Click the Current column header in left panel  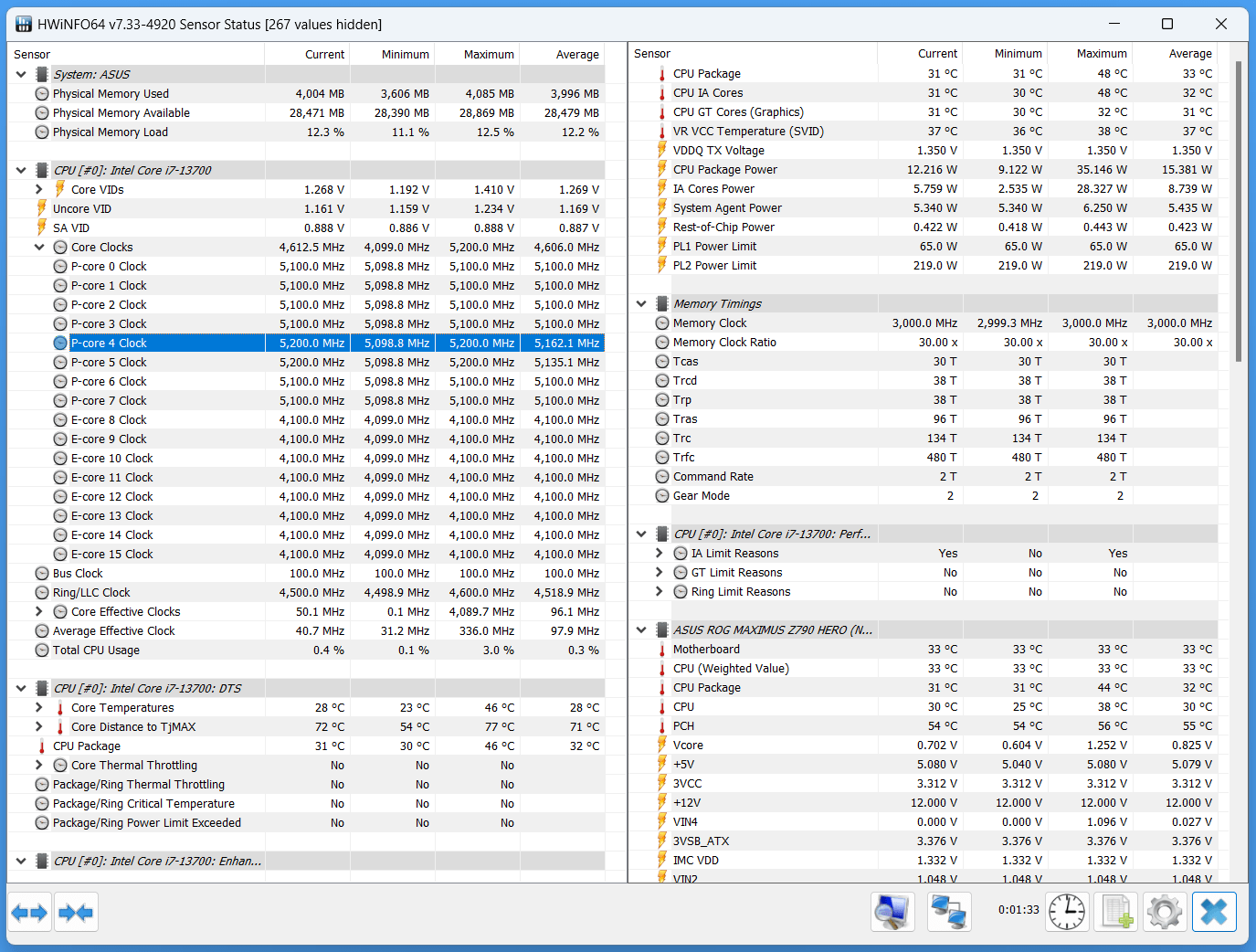tap(307, 54)
